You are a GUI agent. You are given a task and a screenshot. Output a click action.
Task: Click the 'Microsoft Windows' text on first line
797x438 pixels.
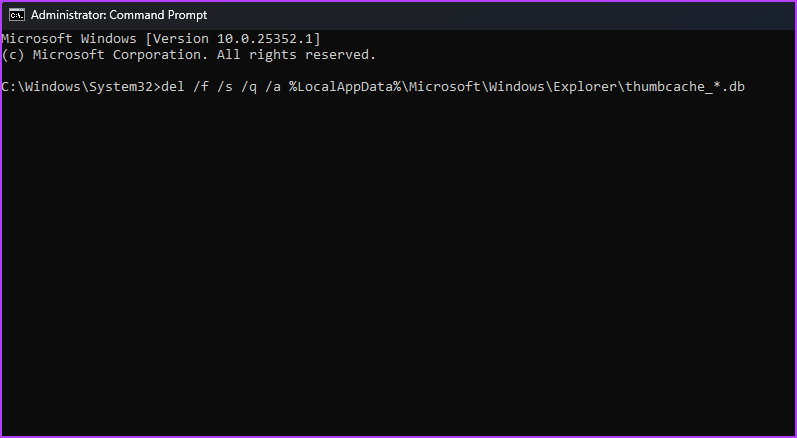point(69,39)
